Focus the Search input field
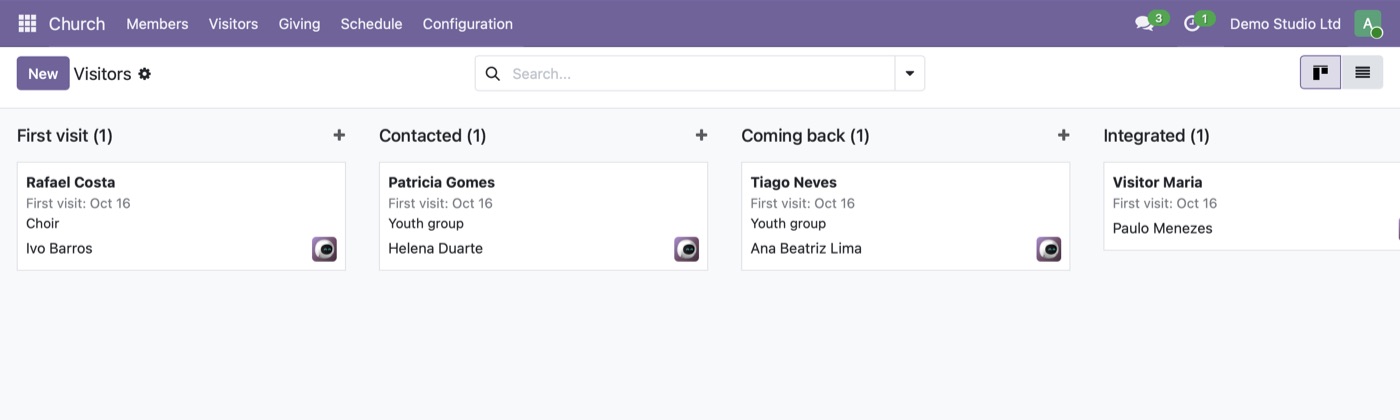The height and width of the screenshot is (420, 1400). tap(699, 73)
